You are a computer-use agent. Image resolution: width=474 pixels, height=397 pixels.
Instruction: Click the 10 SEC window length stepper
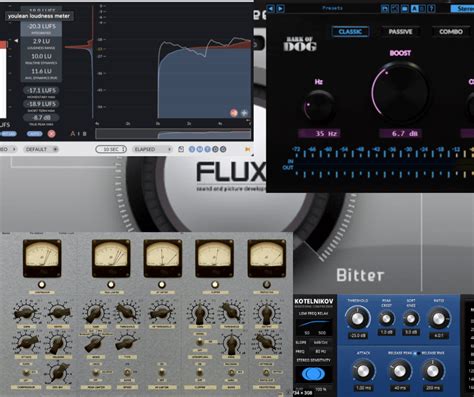[111, 149]
